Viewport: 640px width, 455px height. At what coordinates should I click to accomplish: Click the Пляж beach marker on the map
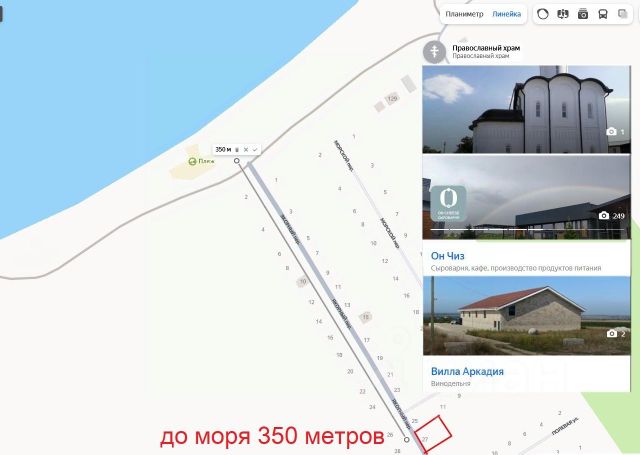click(201, 161)
